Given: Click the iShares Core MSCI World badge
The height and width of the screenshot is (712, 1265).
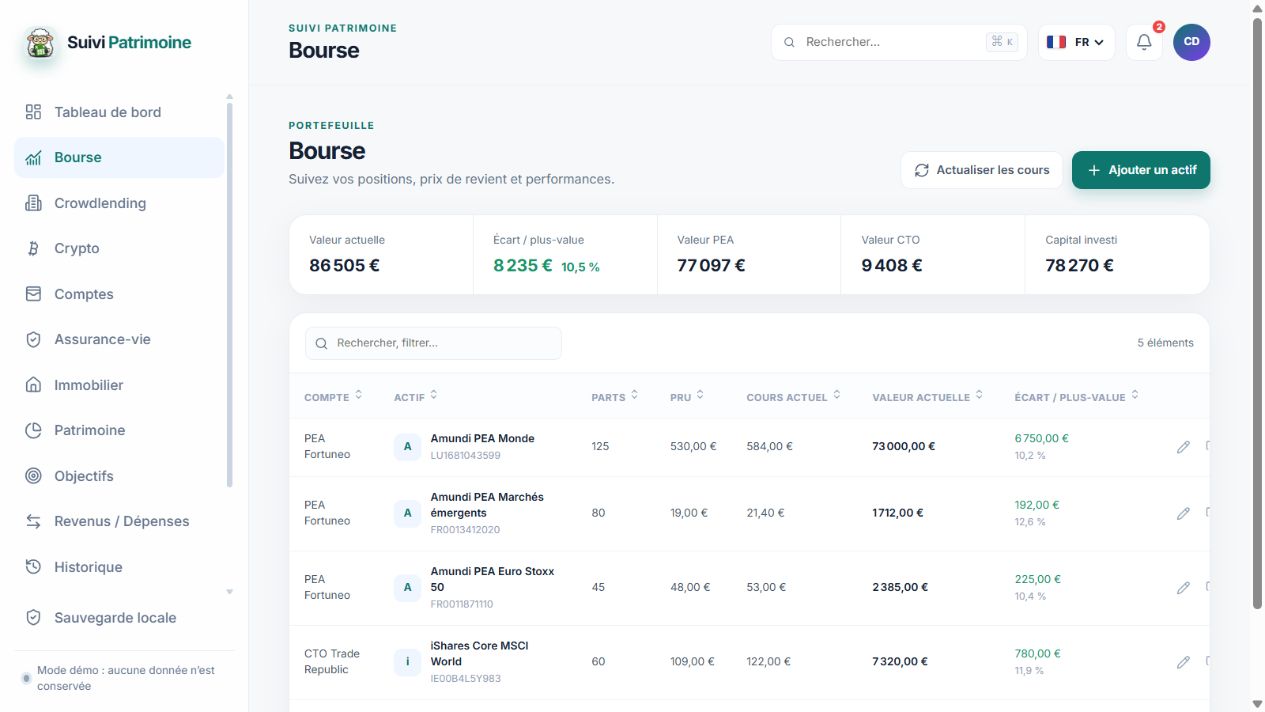Looking at the screenshot, I should (x=407, y=662).
